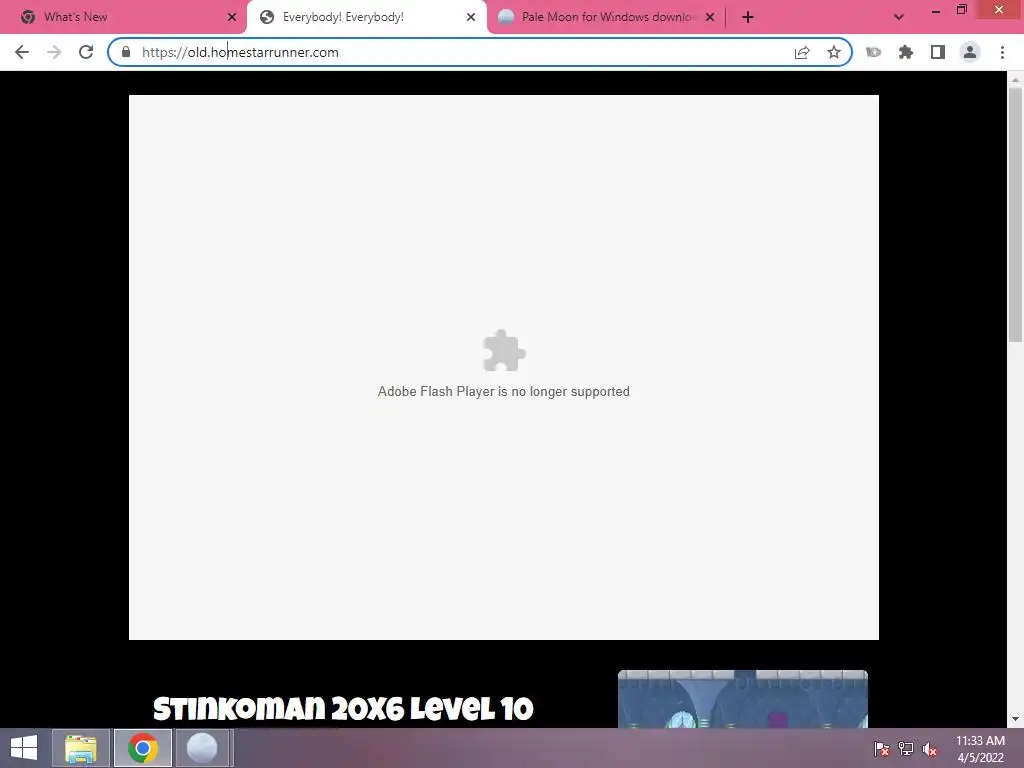1024x768 pixels.
Task: Click the extension icon next to the puzzle icon
Action: click(873, 52)
